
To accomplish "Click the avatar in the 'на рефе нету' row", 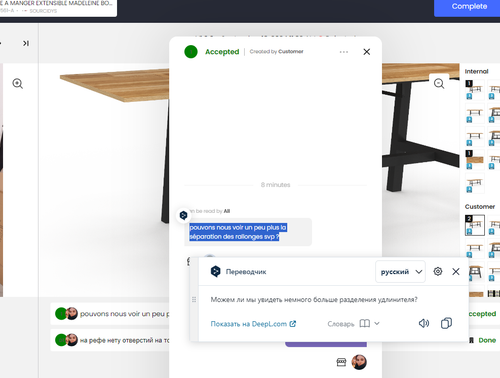I will (x=71, y=340).
